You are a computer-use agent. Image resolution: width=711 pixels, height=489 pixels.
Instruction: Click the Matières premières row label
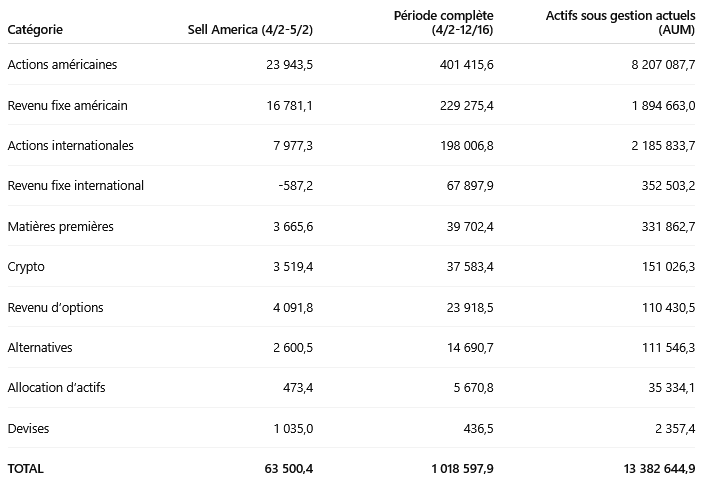(60, 227)
